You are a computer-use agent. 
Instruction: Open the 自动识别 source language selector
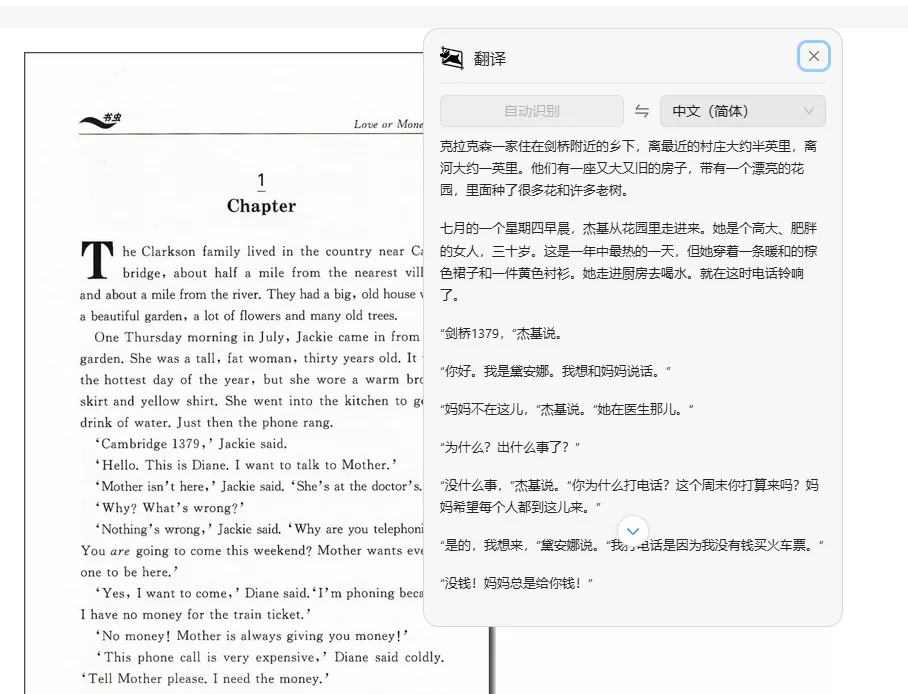532,111
